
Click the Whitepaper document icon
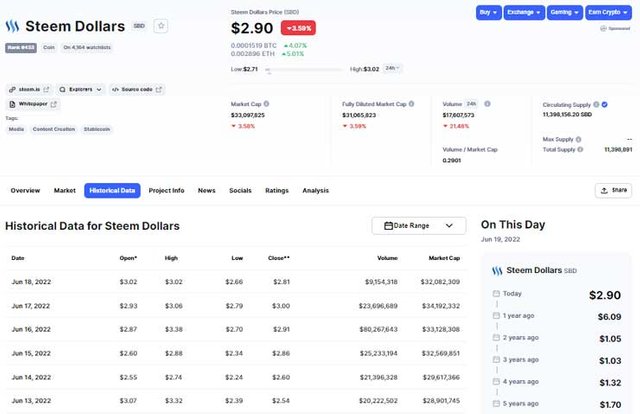[12, 104]
